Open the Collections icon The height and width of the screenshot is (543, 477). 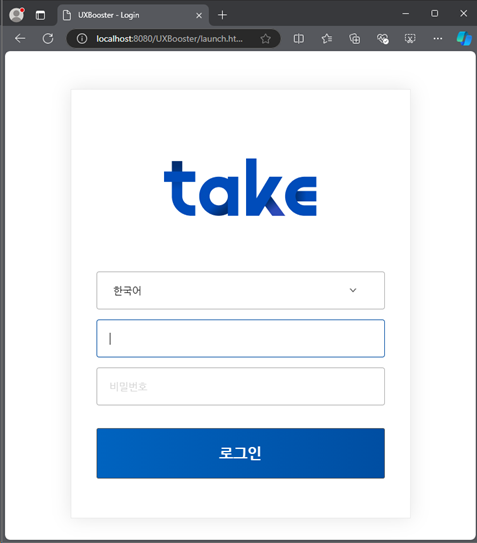pyautogui.click(x=354, y=38)
